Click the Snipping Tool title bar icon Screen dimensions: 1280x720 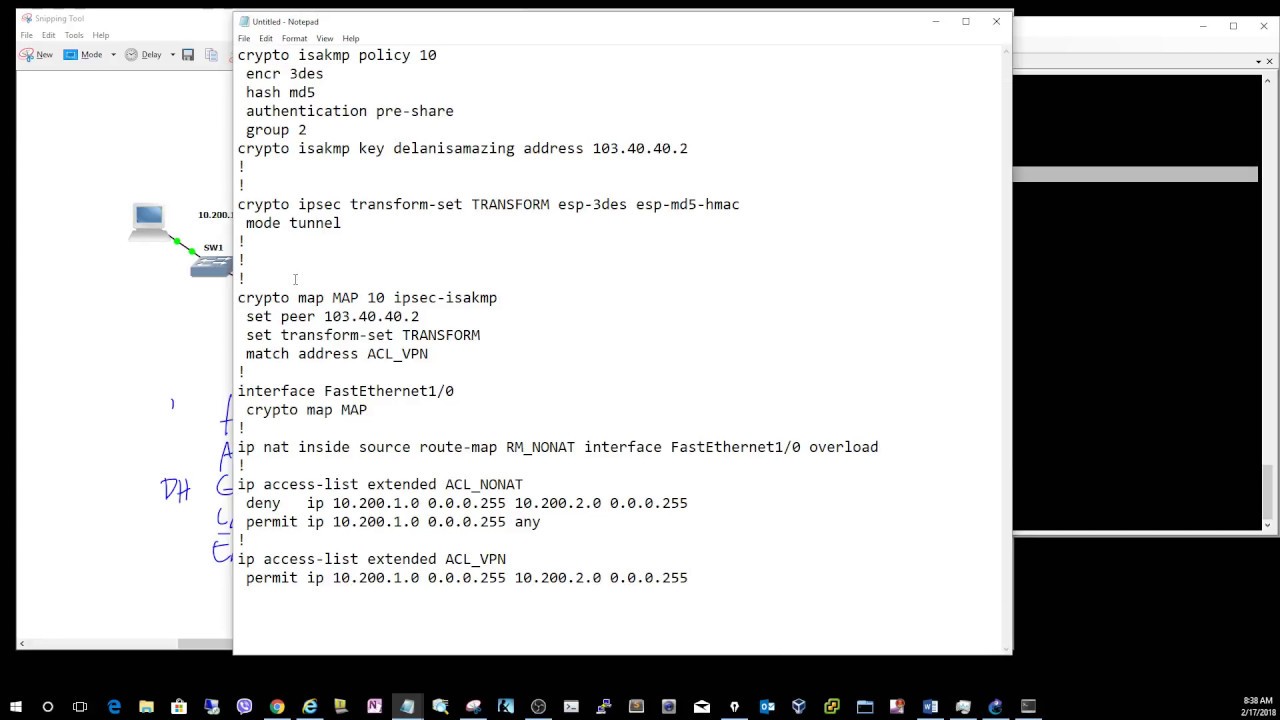click(27, 18)
